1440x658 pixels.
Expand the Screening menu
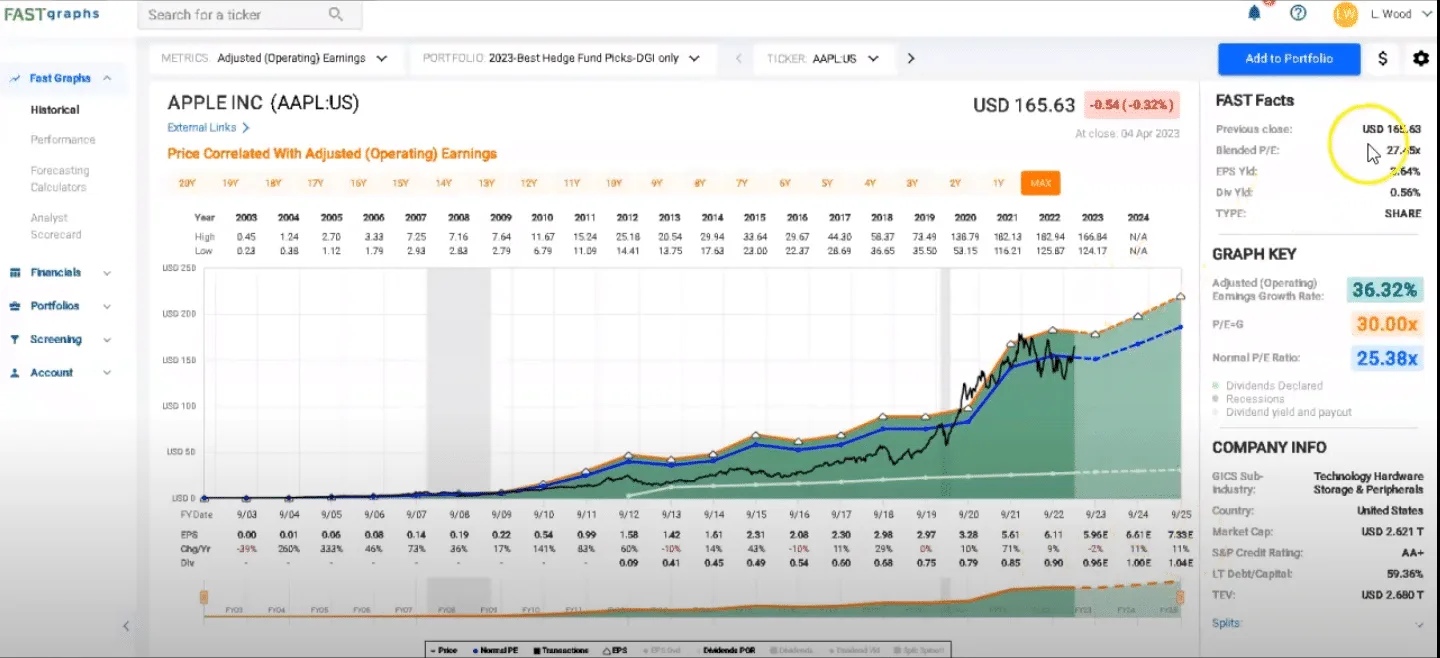pos(107,339)
